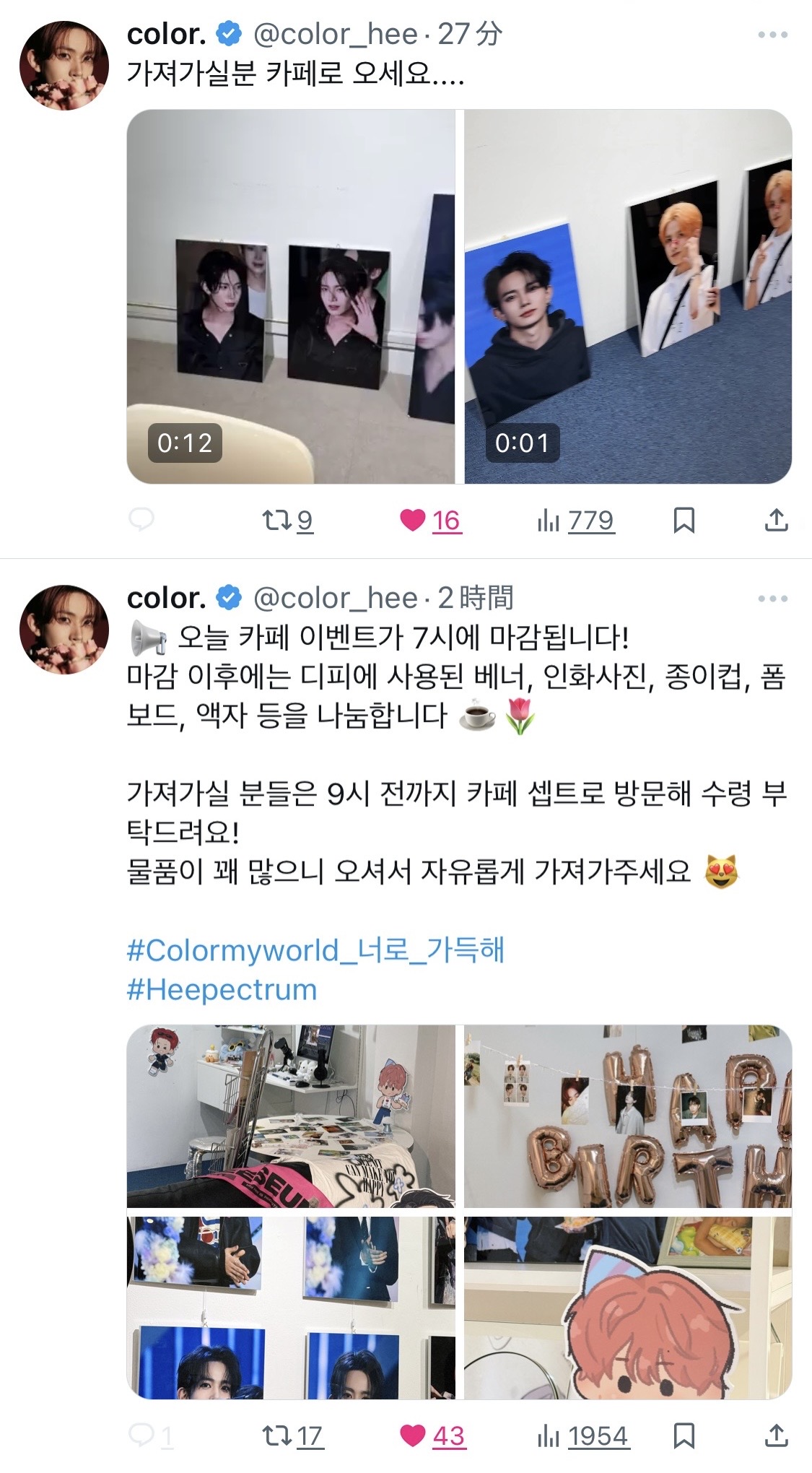
Task: Reply to the second tweet with 1 comment
Action: [150, 1436]
